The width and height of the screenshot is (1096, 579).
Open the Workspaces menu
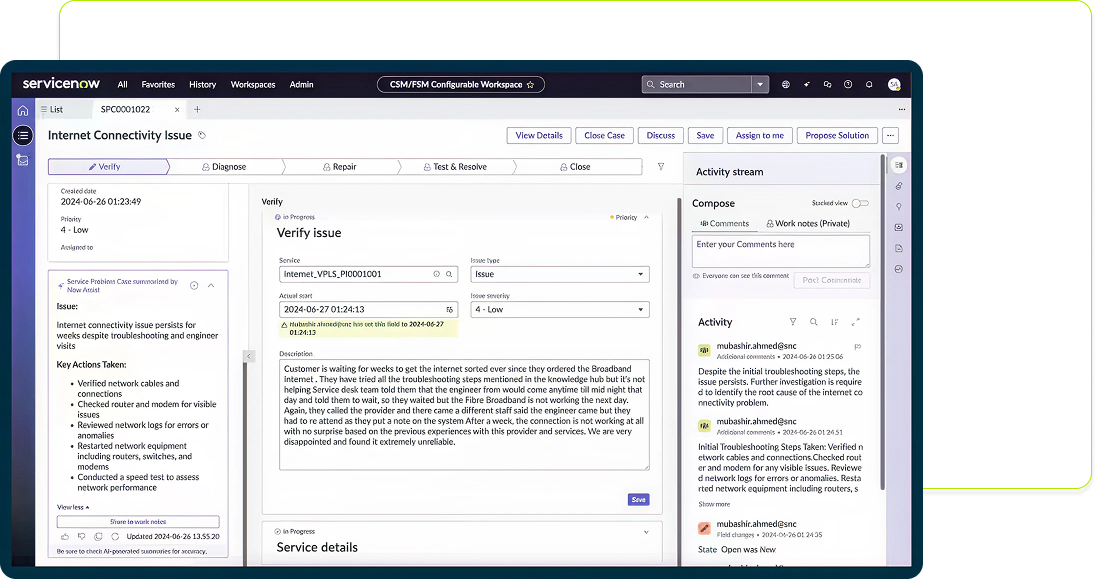pyautogui.click(x=253, y=85)
